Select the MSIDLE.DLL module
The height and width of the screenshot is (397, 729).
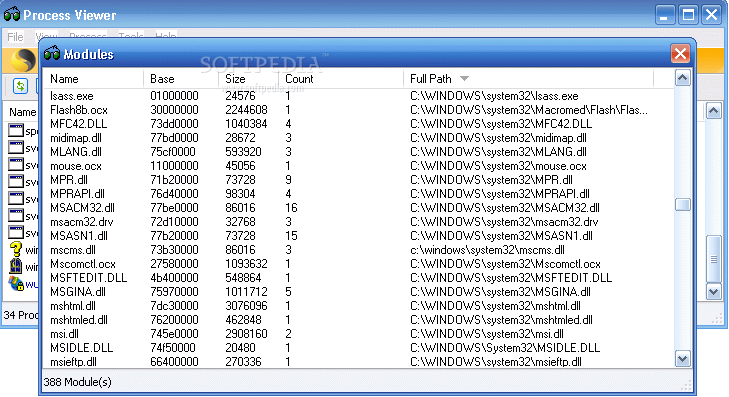[81, 348]
